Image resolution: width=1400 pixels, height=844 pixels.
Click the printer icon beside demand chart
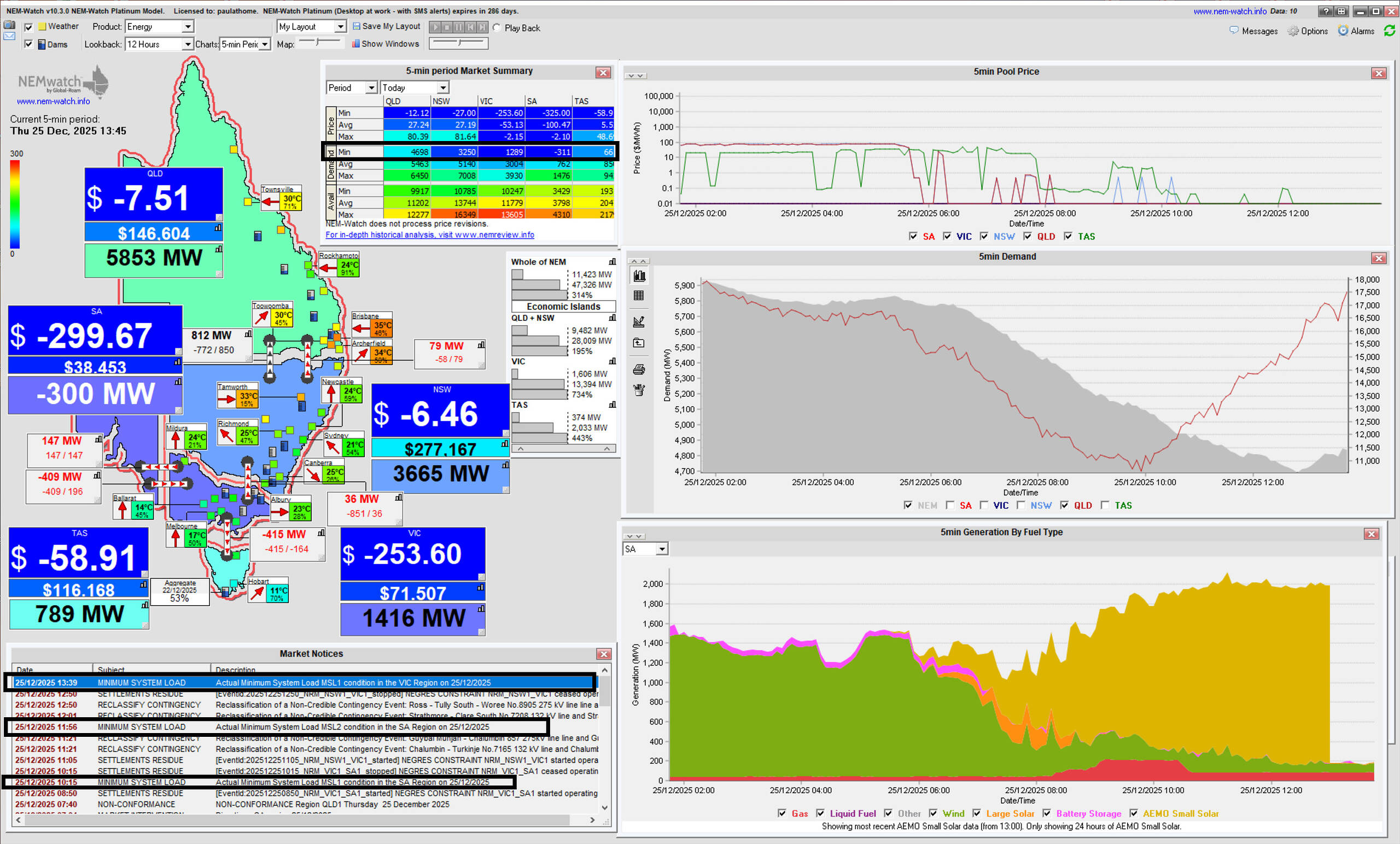[x=639, y=370]
